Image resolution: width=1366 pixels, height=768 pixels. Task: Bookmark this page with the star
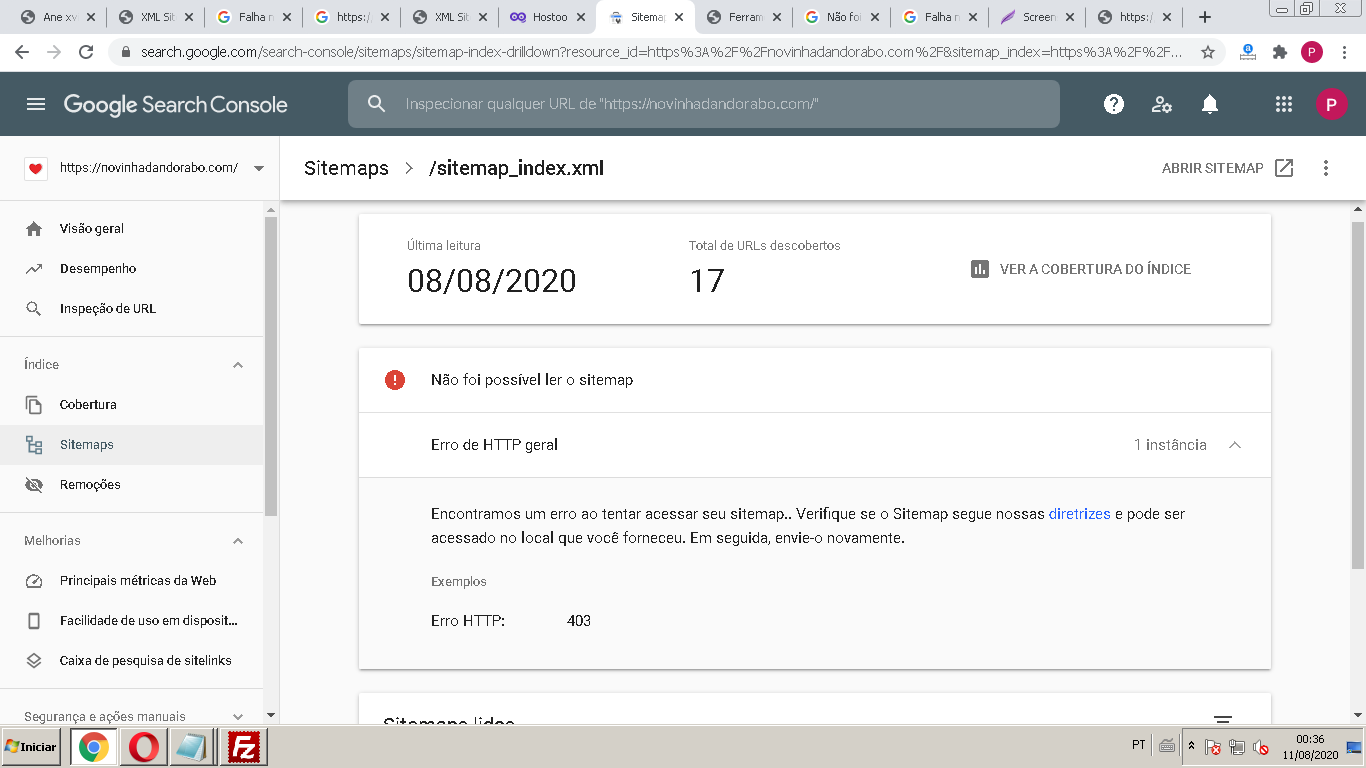point(1208,52)
